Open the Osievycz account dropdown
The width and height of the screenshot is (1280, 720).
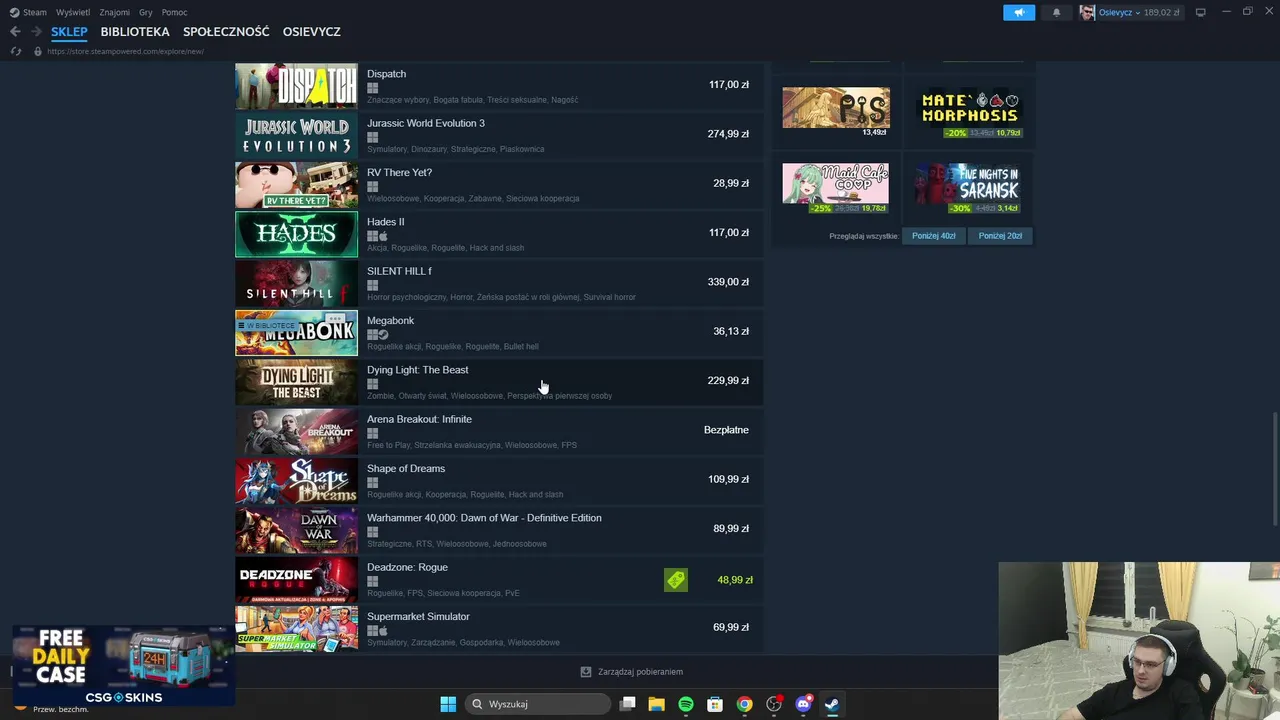tap(1119, 12)
